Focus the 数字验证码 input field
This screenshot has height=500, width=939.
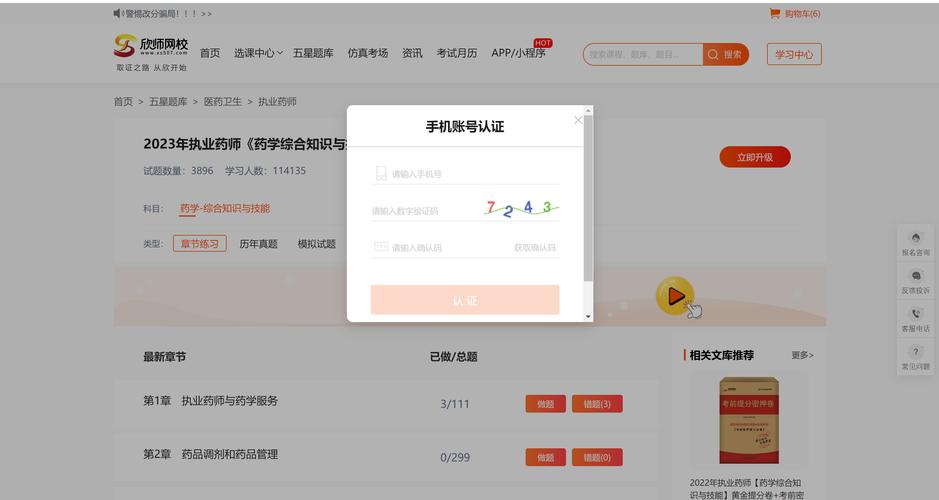click(425, 211)
